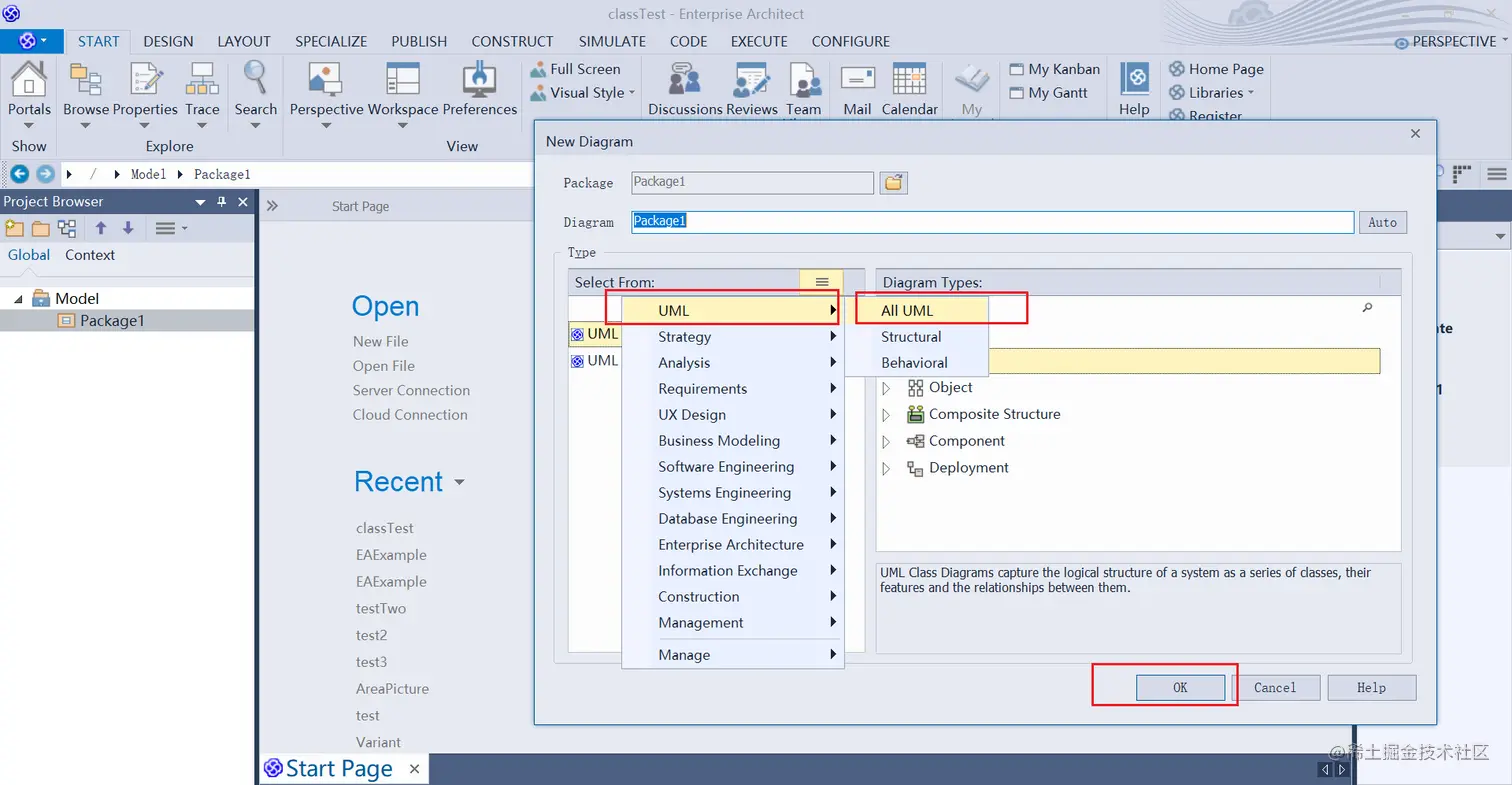Click the diagram icon in Project Browser toolbar
The image size is (1512, 785).
[x=67, y=228]
